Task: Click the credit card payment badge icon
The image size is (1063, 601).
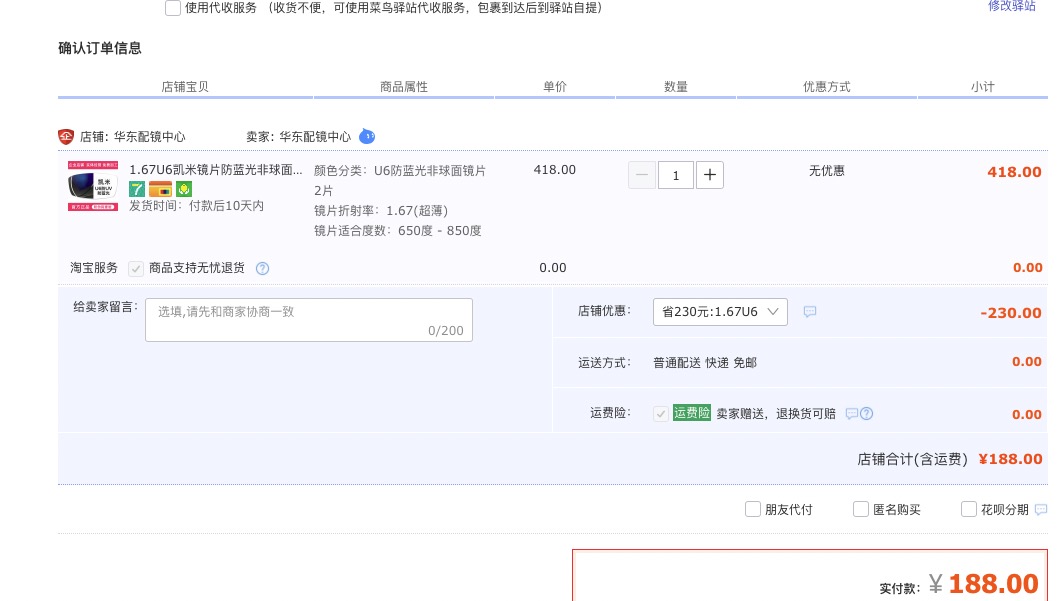Action: [x=160, y=189]
